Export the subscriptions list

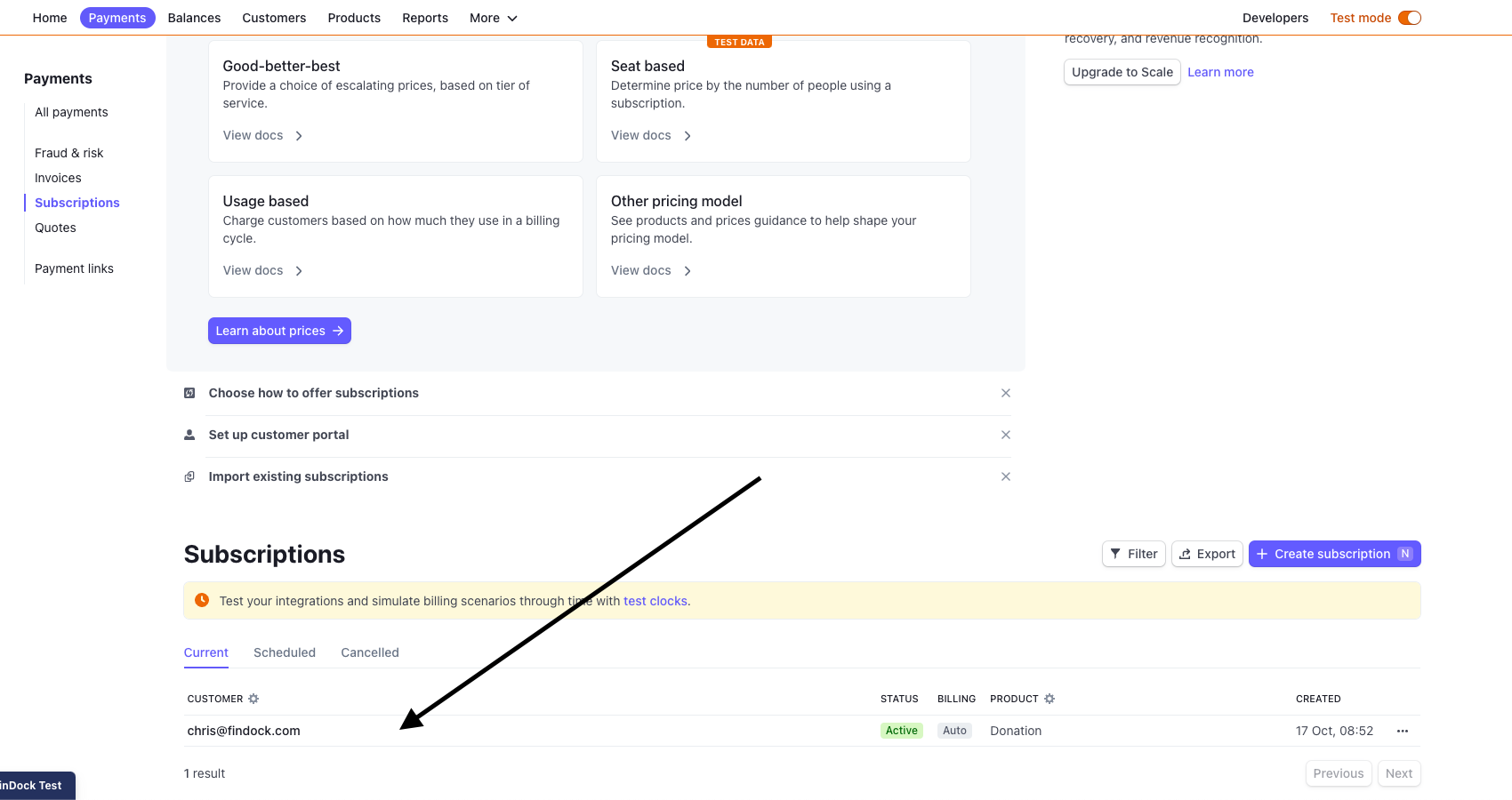(x=1207, y=554)
